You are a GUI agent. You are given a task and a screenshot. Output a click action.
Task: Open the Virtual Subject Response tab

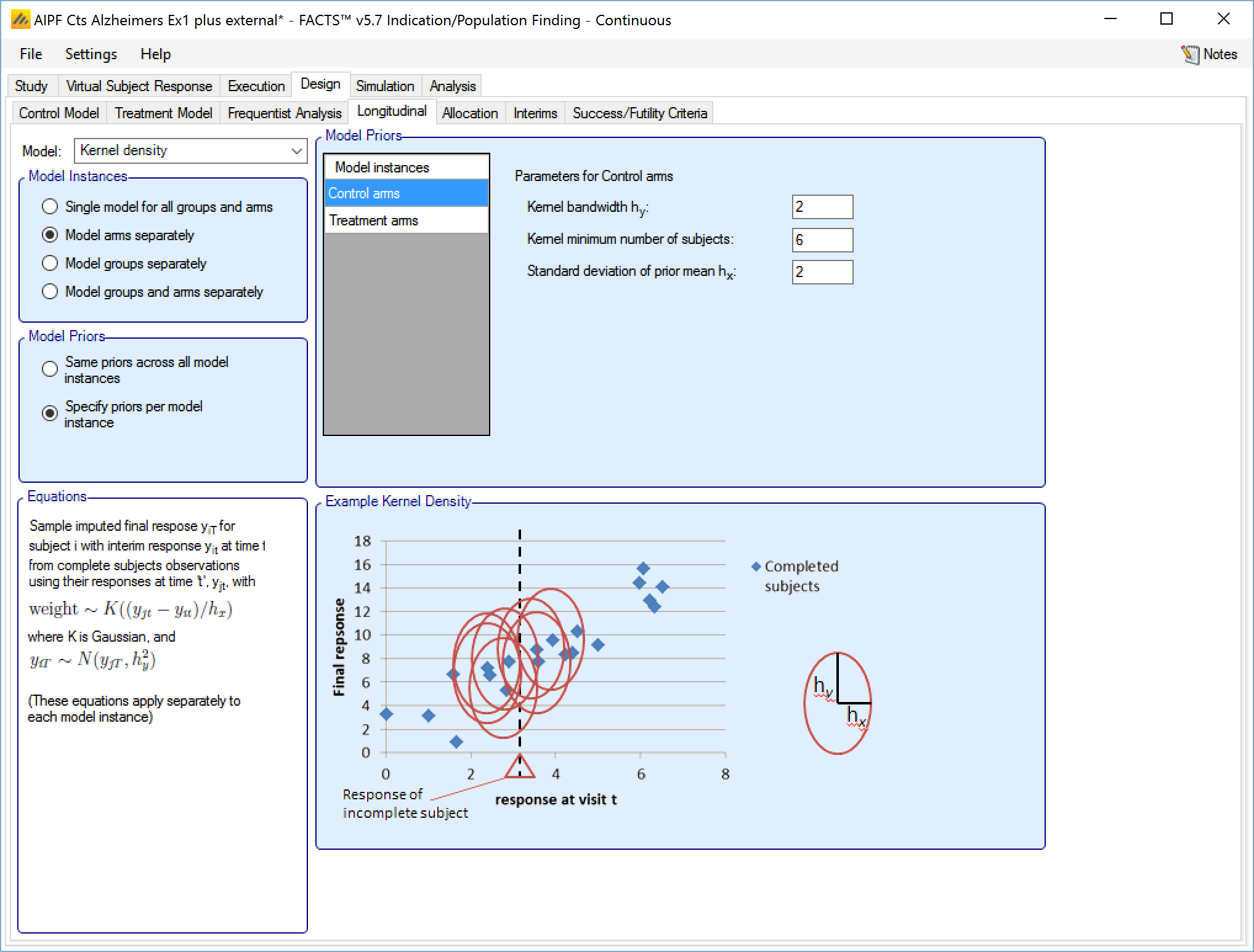(139, 86)
